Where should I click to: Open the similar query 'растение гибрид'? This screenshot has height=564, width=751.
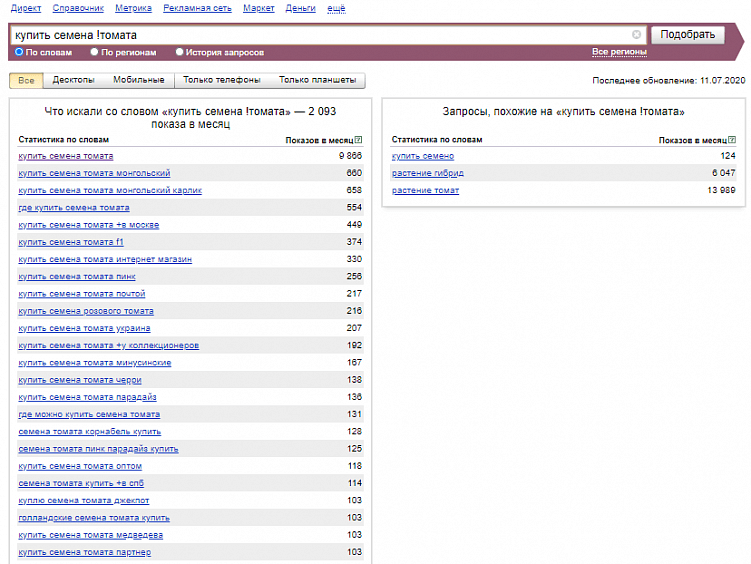pos(428,173)
